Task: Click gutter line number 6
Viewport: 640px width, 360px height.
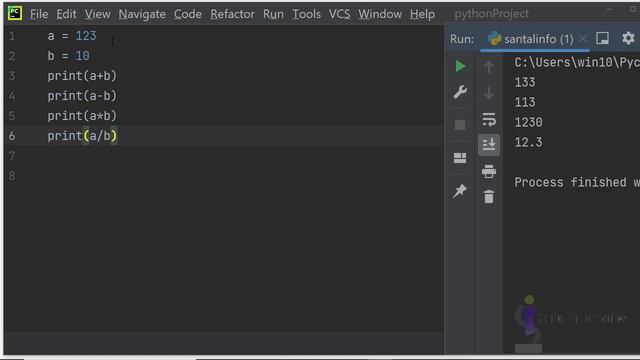Action: tap(12, 136)
